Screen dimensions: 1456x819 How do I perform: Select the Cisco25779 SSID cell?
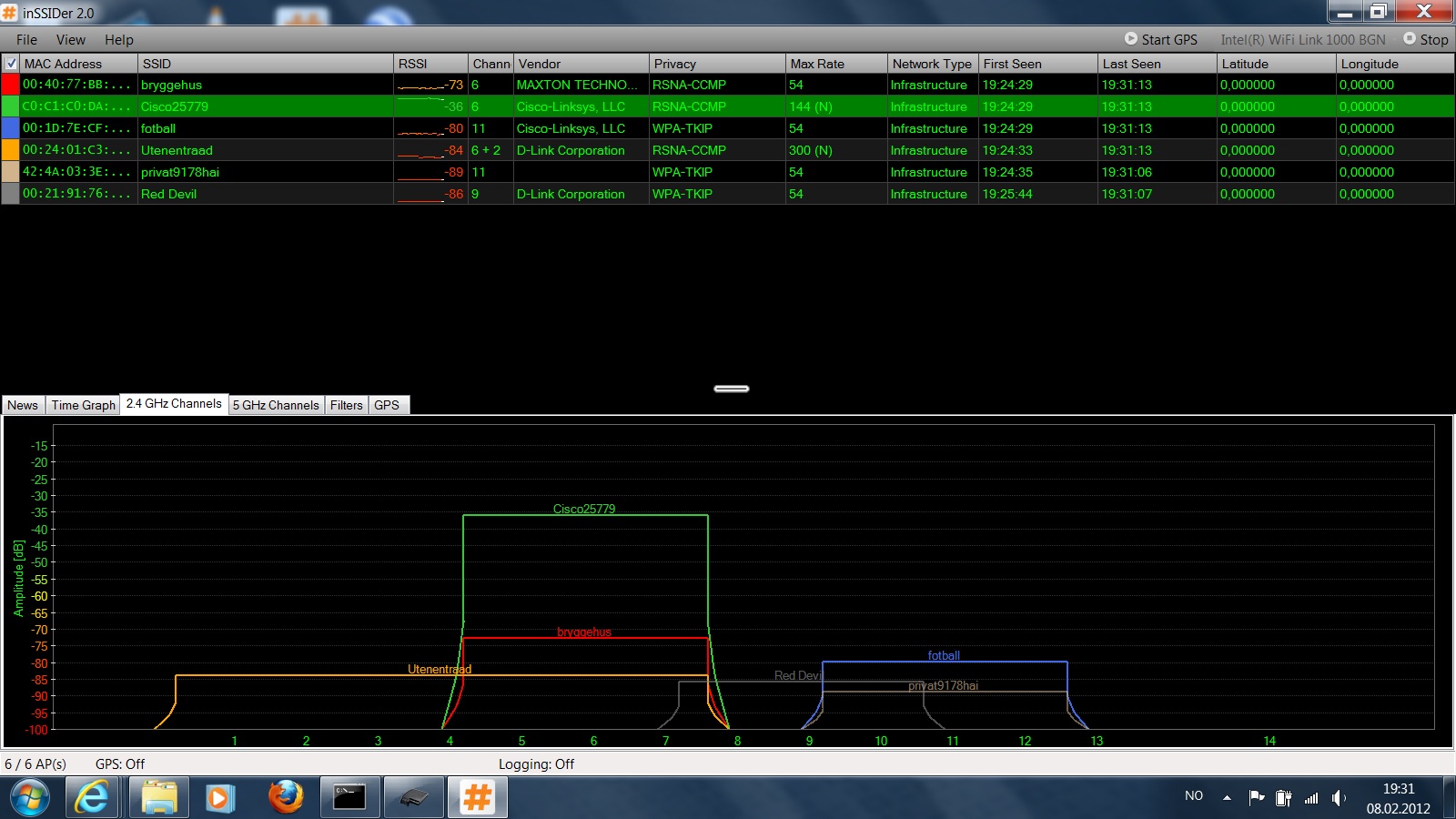(266, 106)
